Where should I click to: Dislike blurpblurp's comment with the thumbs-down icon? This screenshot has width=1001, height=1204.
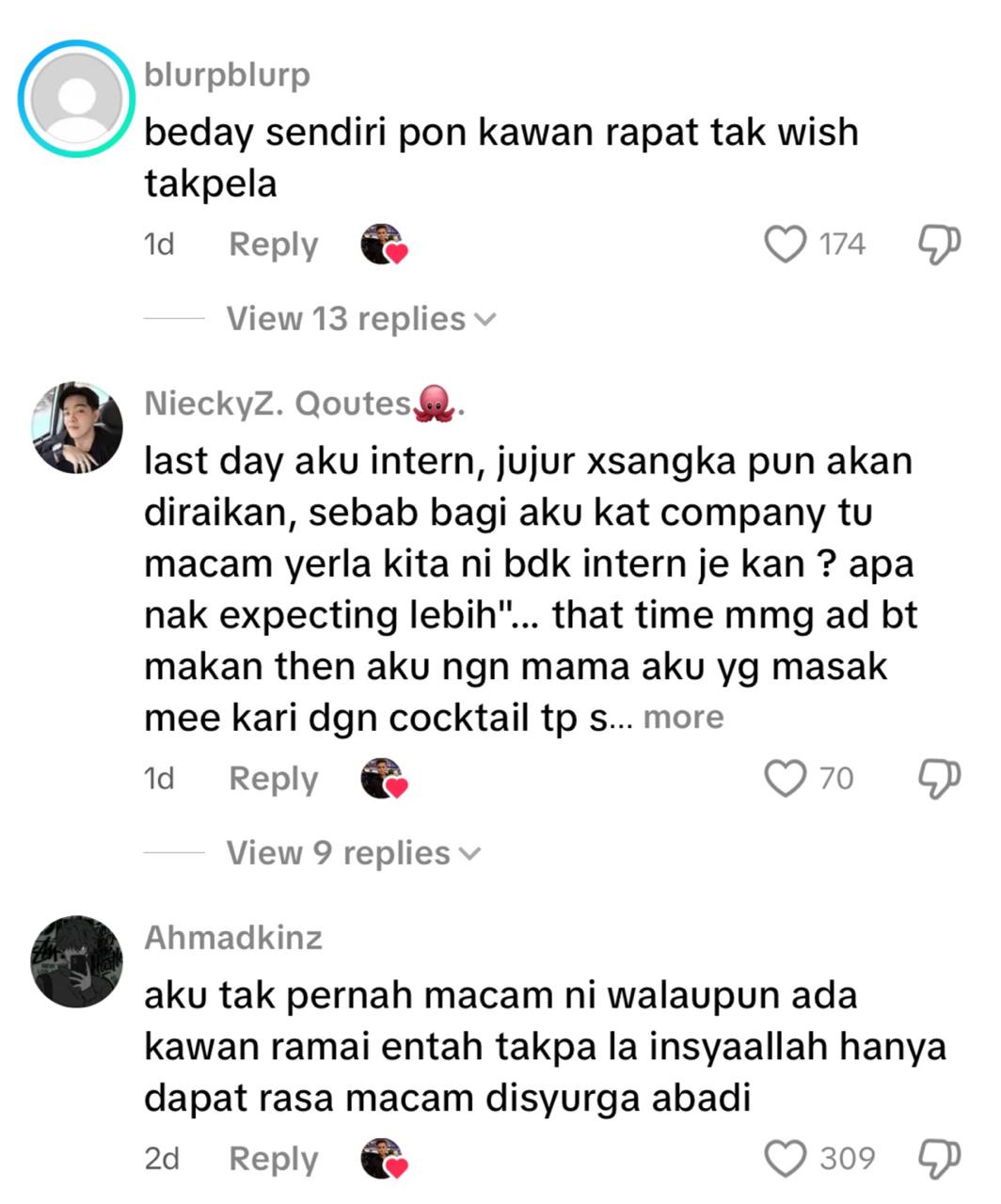click(938, 245)
